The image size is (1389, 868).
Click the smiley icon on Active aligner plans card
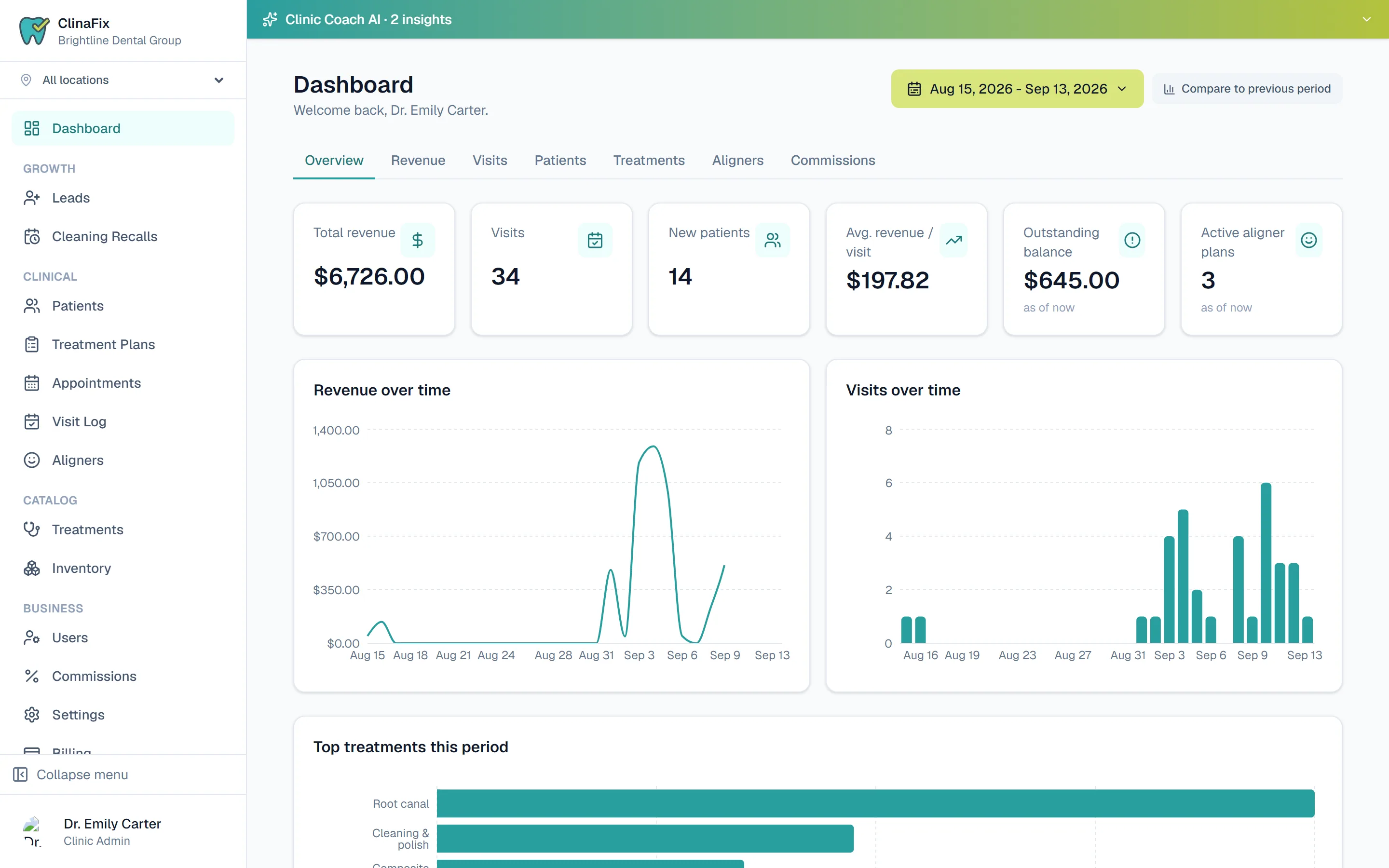(x=1309, y=240)
